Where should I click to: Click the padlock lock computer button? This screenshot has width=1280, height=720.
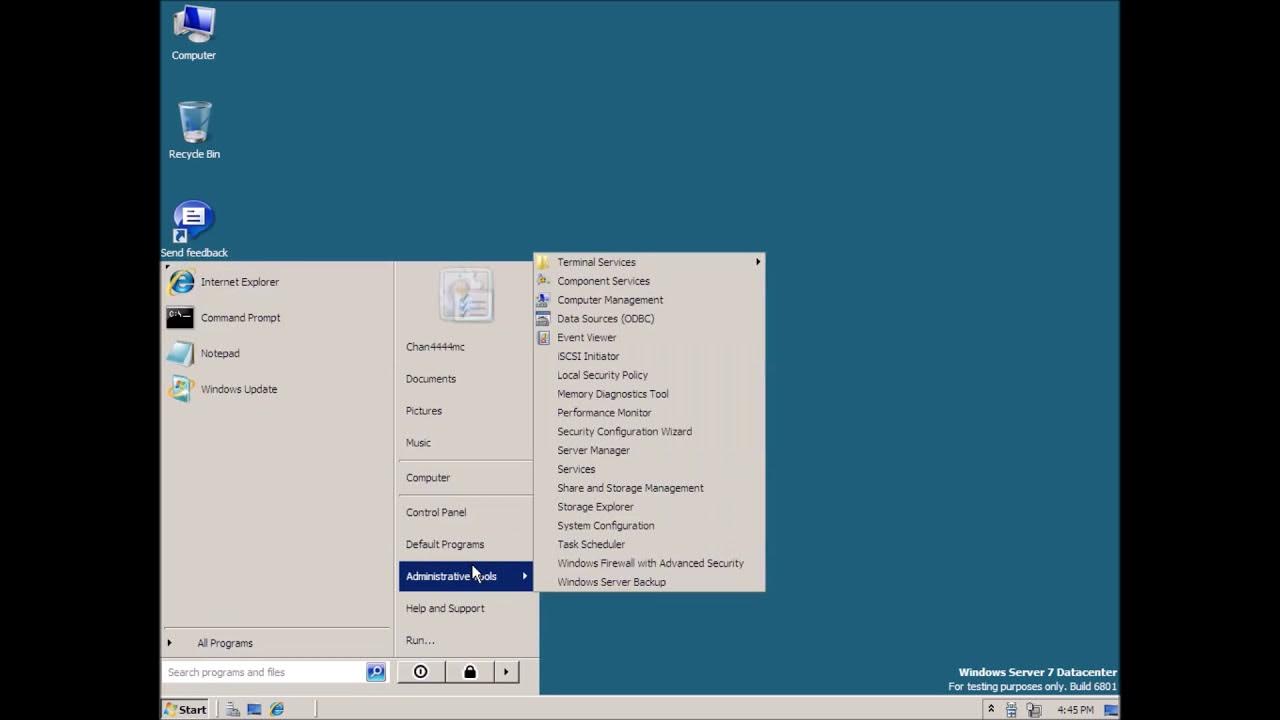(x=469, y=672)
